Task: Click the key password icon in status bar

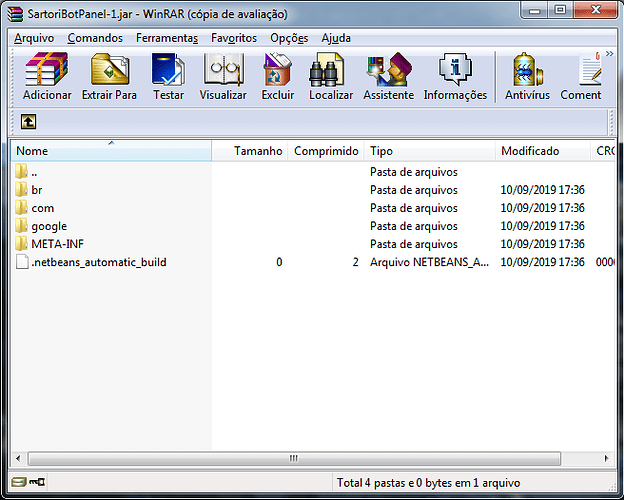Action: (x=37, y=482)
